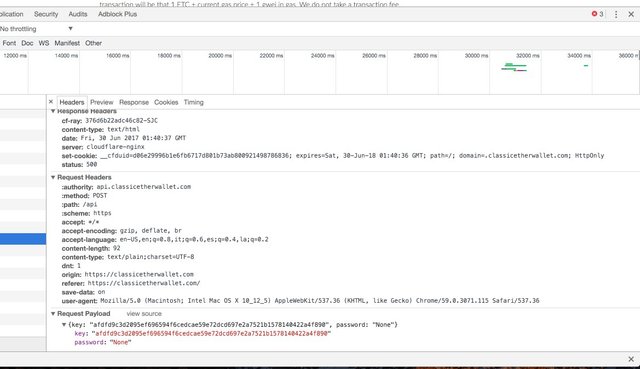Click the save-data on value
This screenshot has width=640, height=369.
pyautogui.click(x=101, y=292)
